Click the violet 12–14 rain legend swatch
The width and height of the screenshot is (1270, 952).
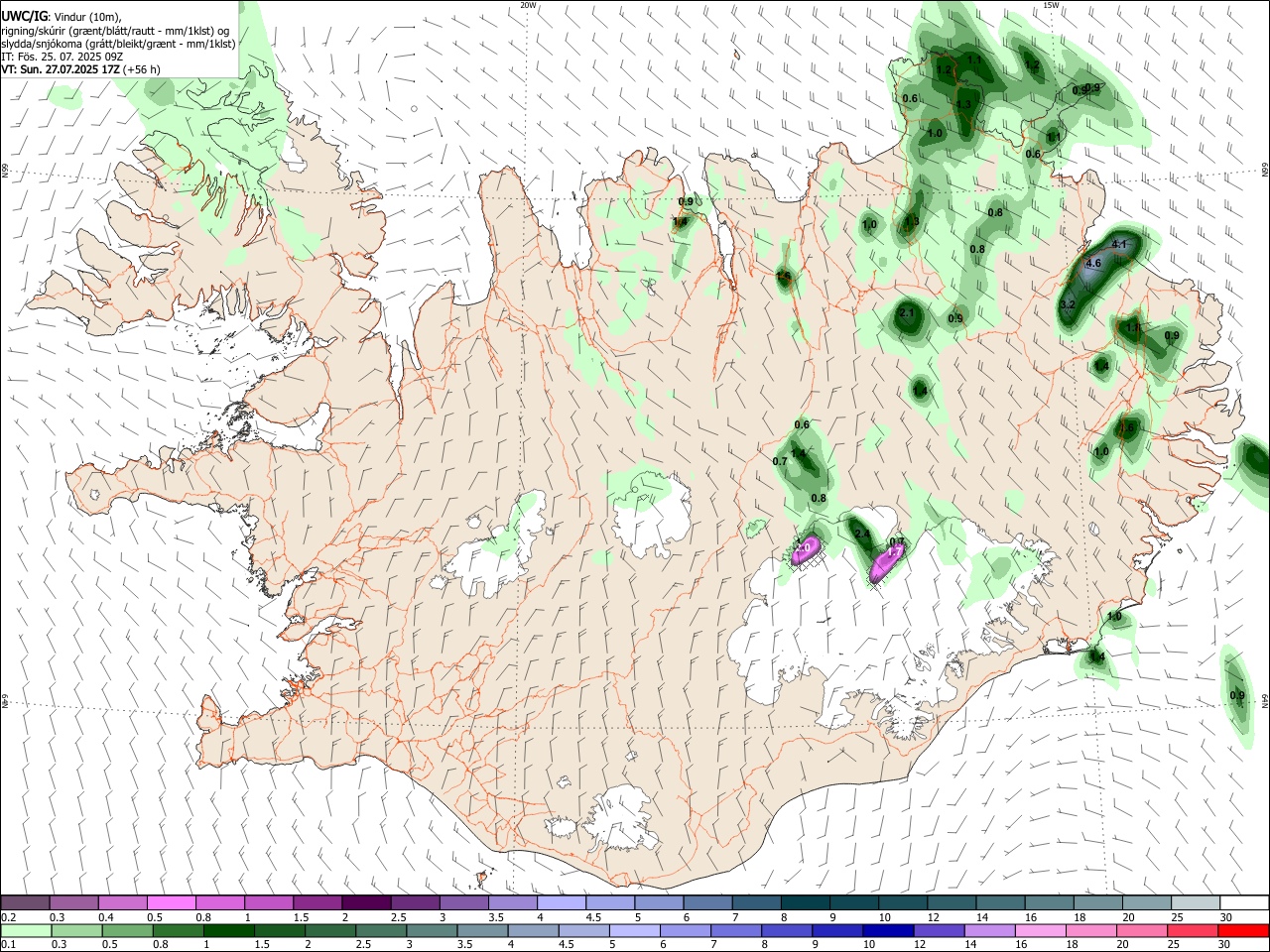tap(939, 930)
